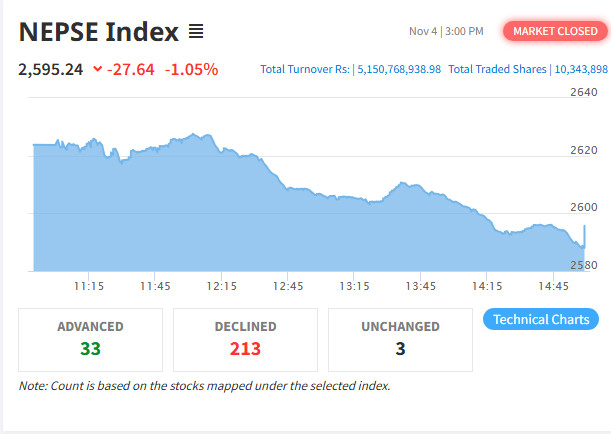Click the -27.64 point change figure
This screenshot has width=611, height=434.
coord(132,69)
